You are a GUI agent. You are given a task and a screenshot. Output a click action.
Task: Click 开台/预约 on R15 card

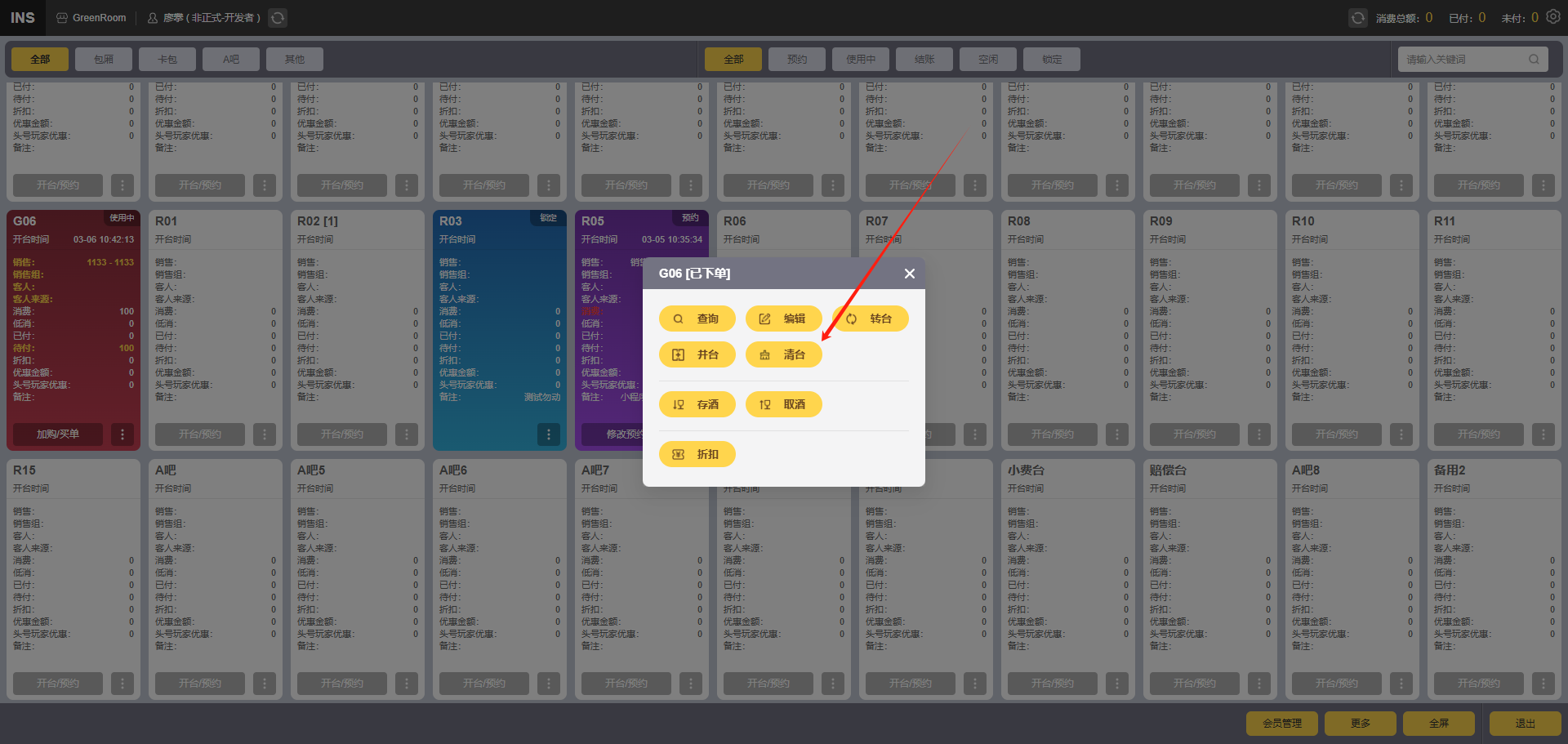click(x=58, y=684)
